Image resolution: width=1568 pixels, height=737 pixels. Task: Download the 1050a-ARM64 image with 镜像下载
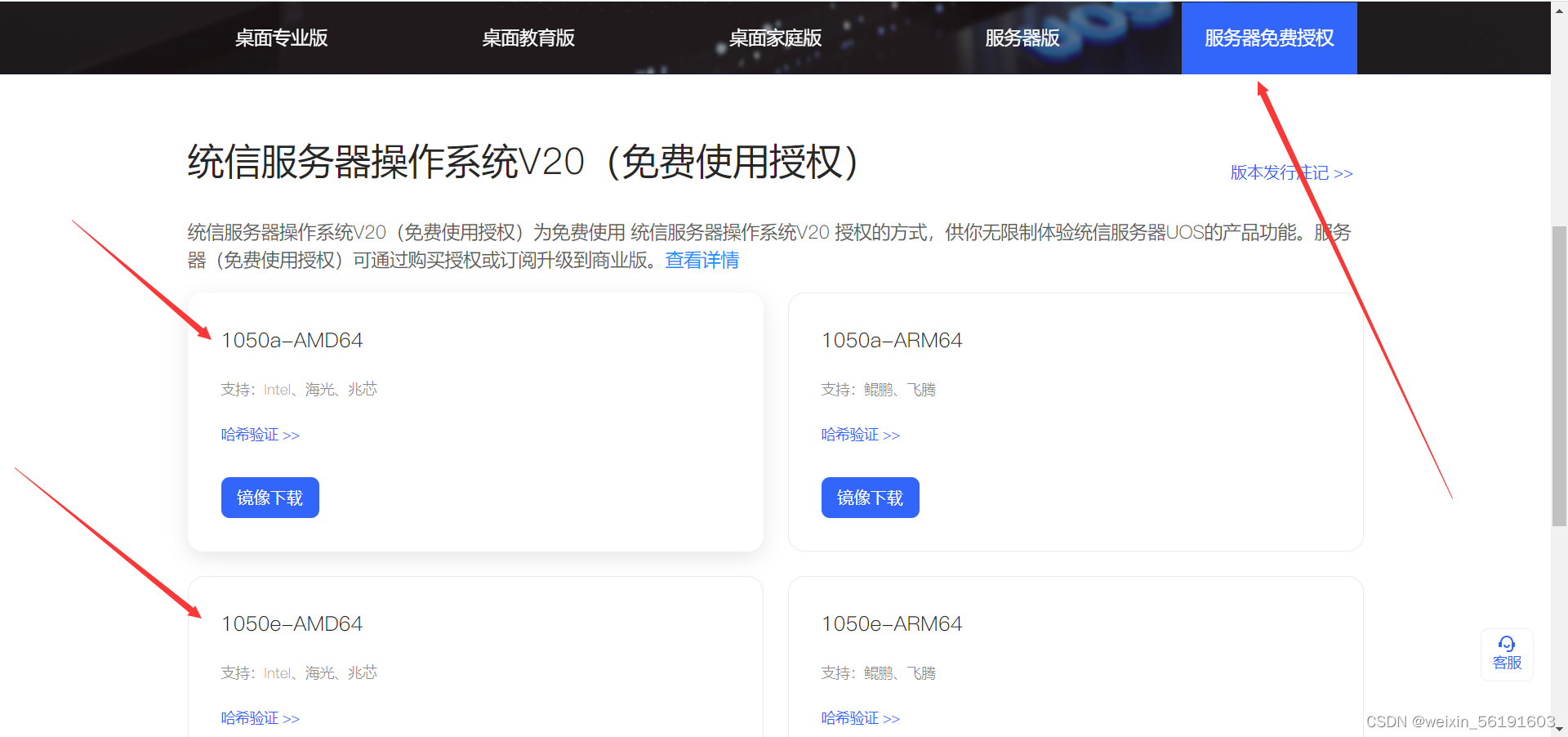click(871, 498)
